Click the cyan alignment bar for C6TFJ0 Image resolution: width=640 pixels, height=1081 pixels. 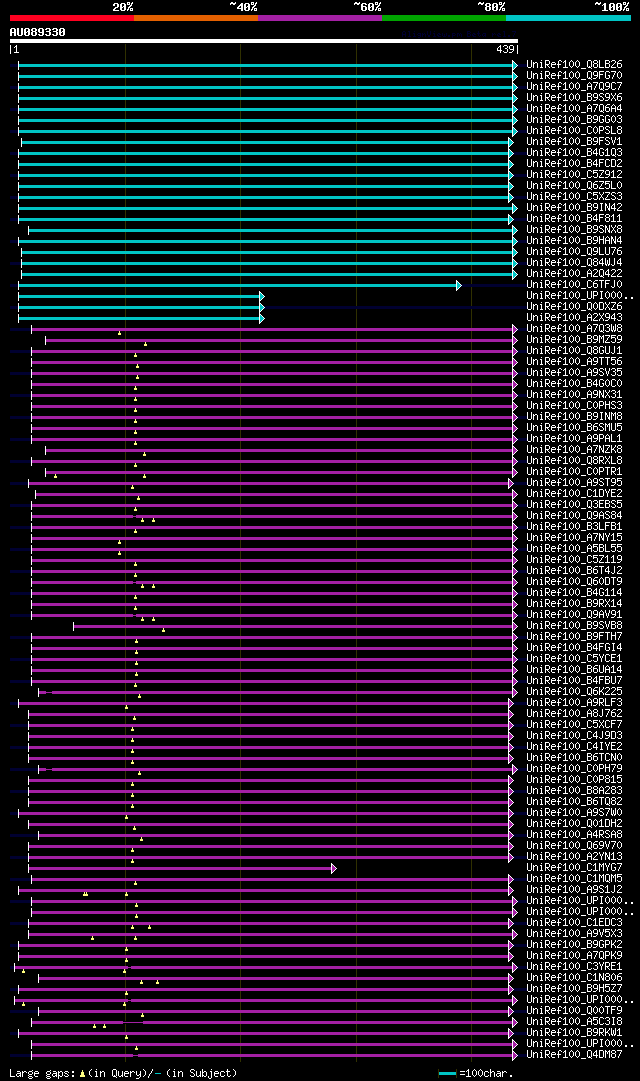(x=237, y=285)
